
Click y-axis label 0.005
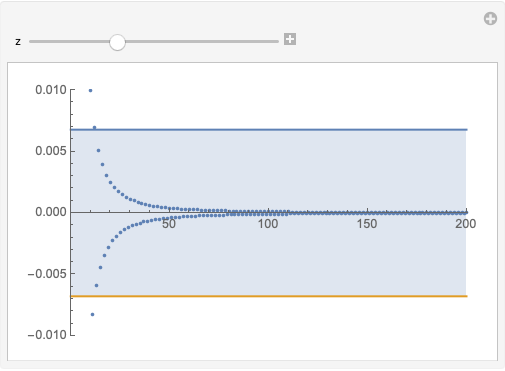click(51, 151)
